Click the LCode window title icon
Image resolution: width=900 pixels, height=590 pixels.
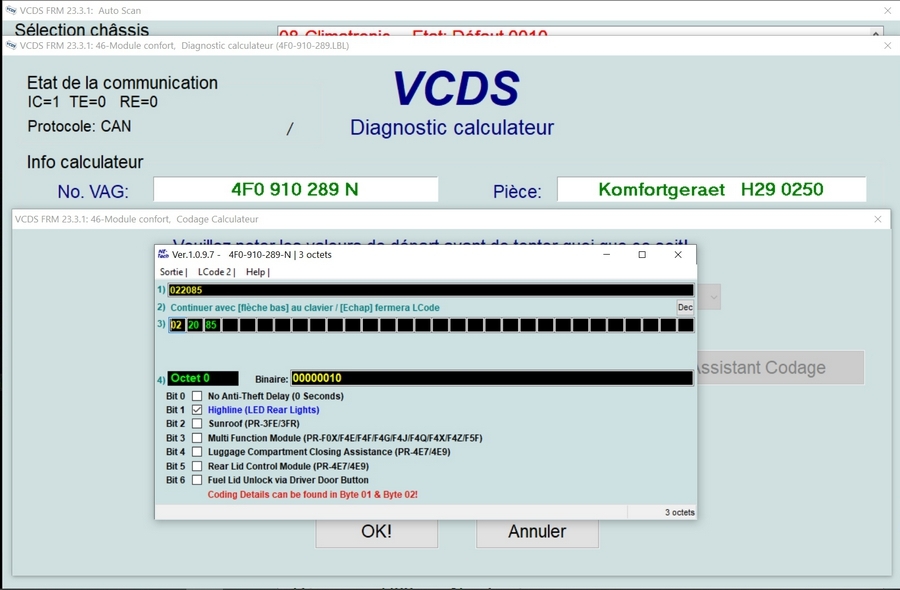(x=163, y=254)
